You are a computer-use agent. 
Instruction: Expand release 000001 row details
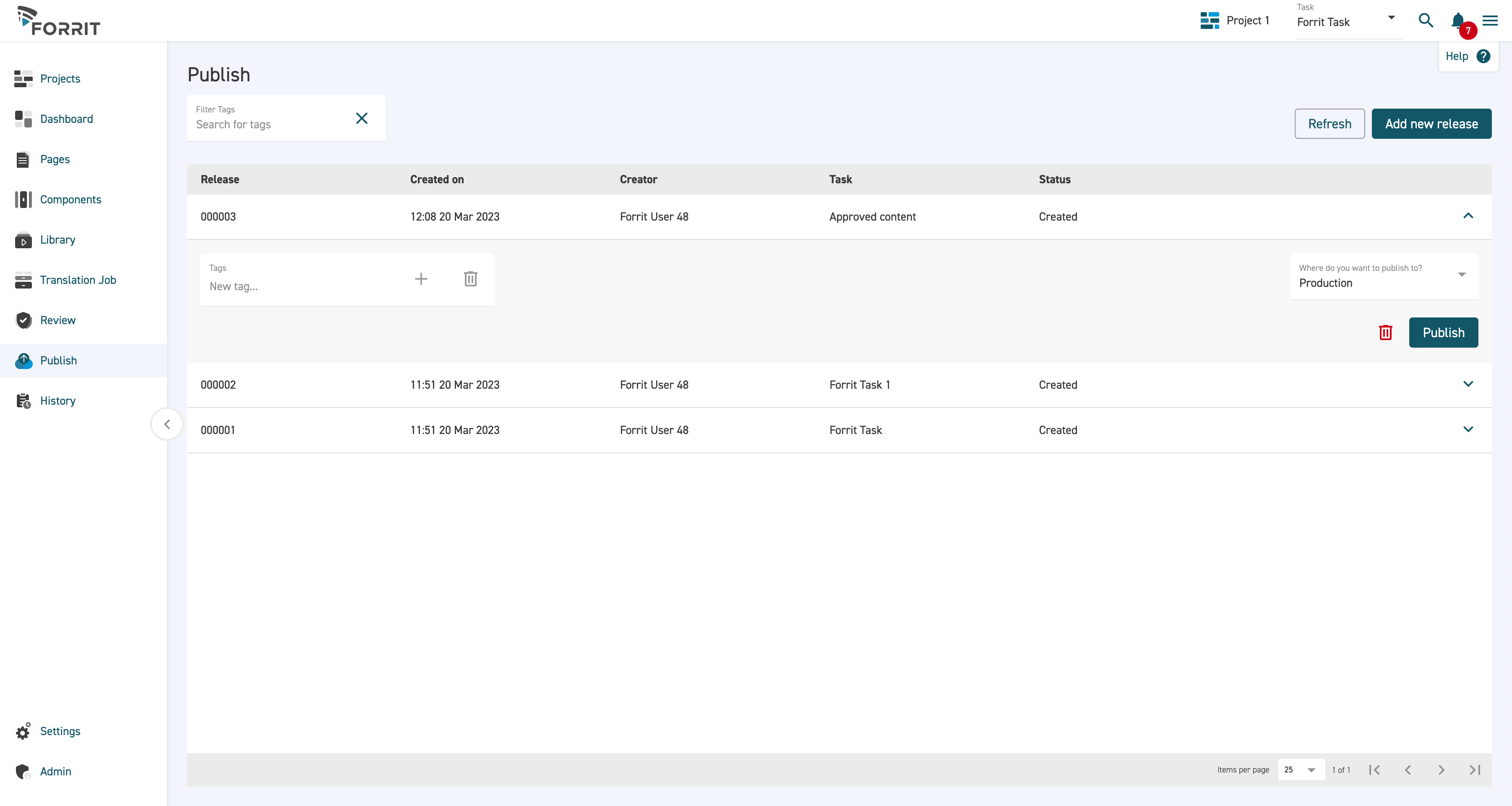click(1467, 429)
